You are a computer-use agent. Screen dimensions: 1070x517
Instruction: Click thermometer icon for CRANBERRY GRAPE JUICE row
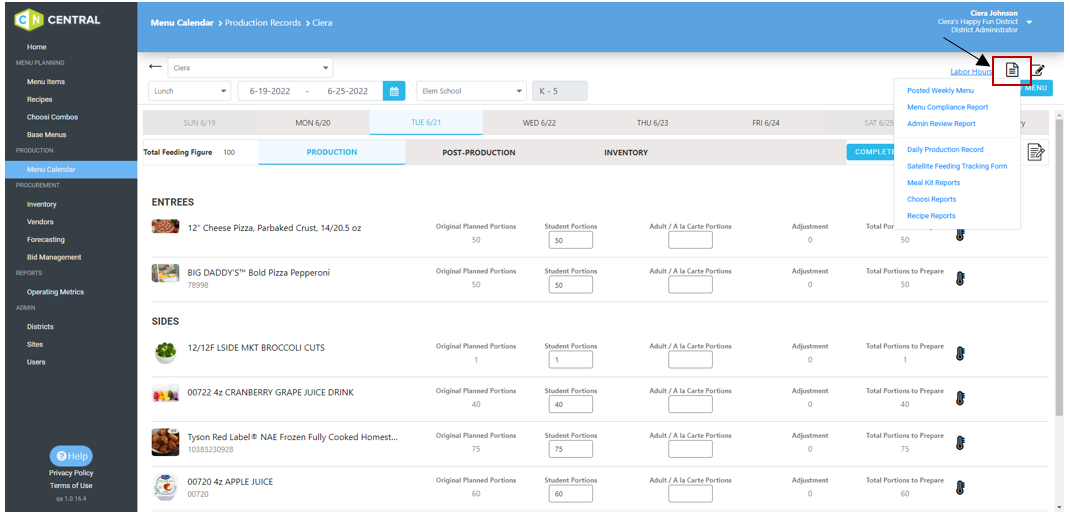960,398
